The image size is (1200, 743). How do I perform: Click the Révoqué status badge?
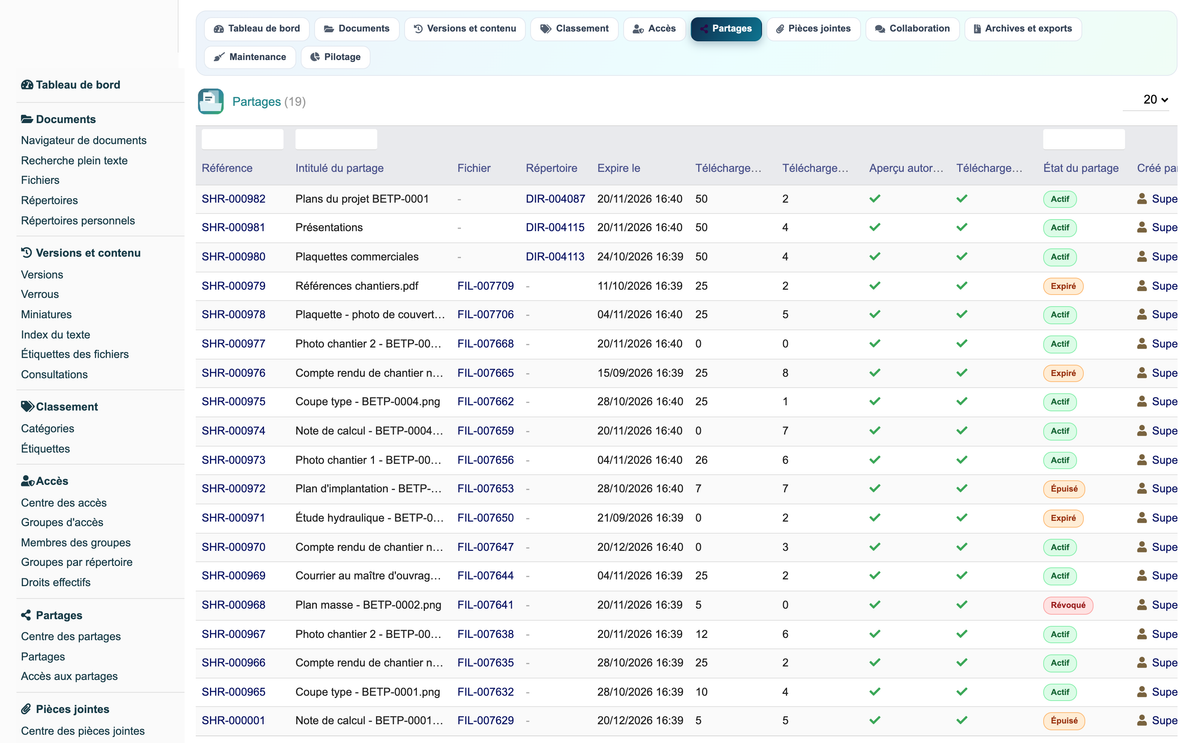[x=1068, y=605]
